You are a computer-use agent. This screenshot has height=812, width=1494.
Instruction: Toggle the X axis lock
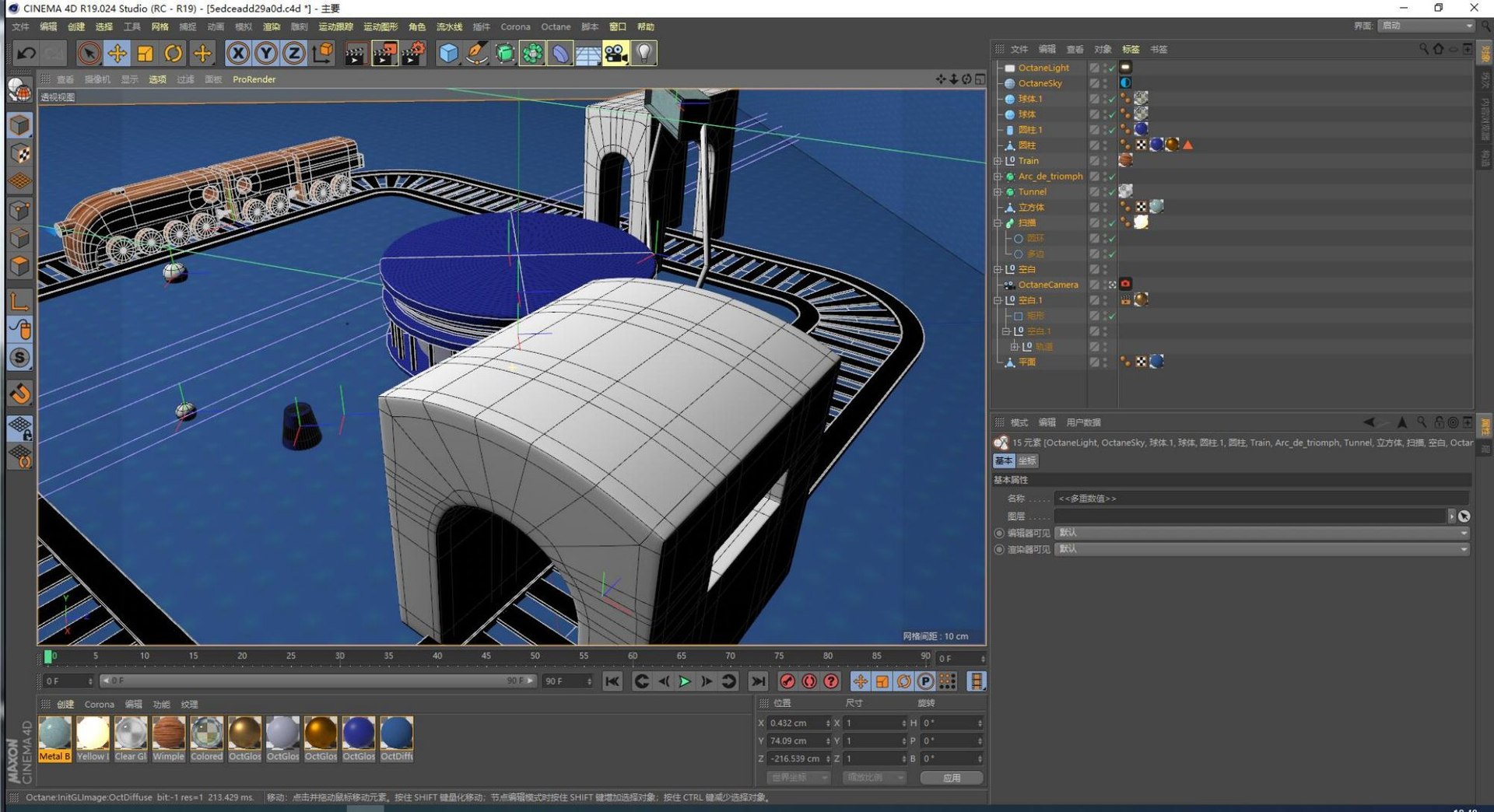point(238,53)
